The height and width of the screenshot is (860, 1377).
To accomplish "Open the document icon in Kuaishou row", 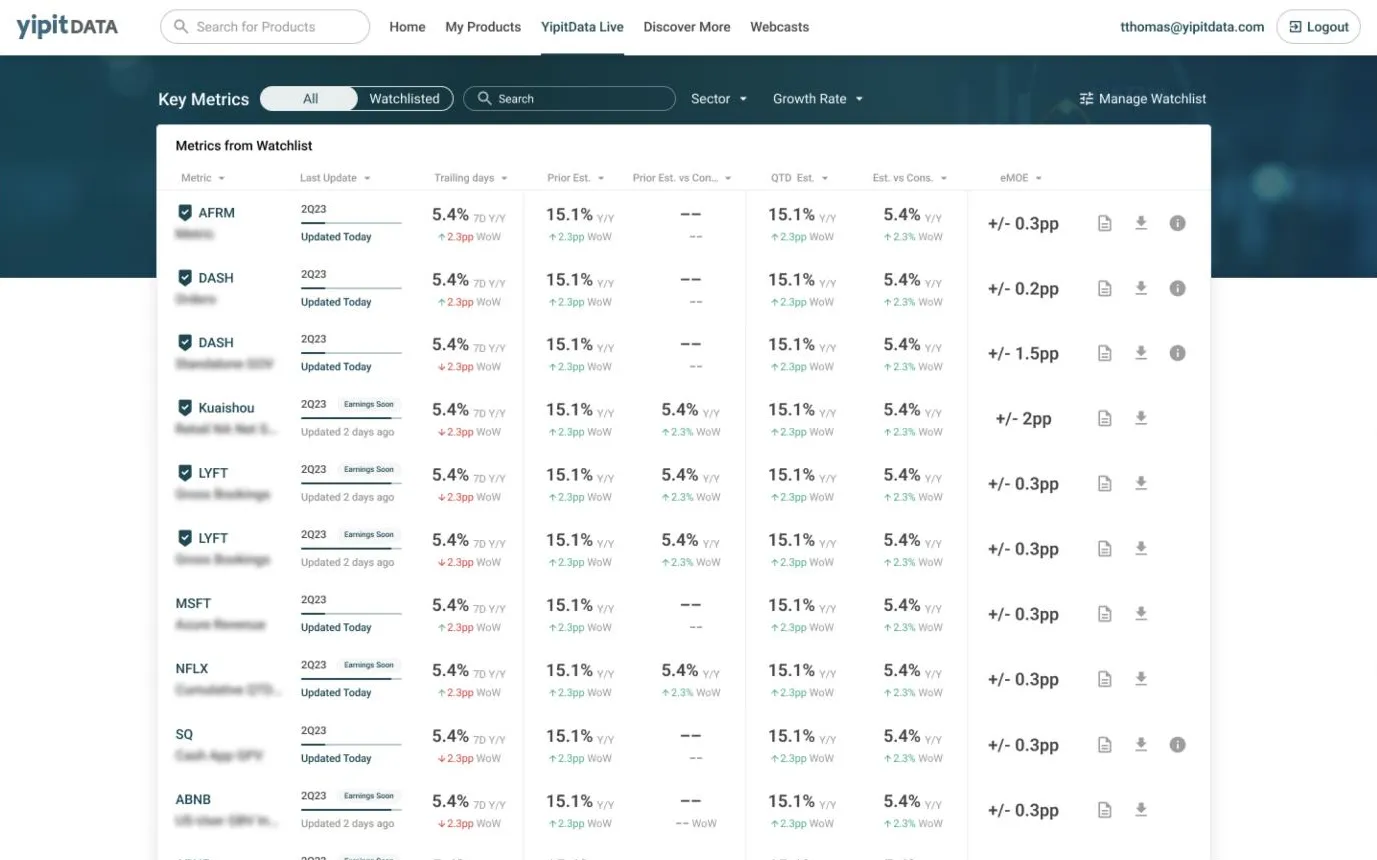I will pyautogui.click(x=1105, y=418).
